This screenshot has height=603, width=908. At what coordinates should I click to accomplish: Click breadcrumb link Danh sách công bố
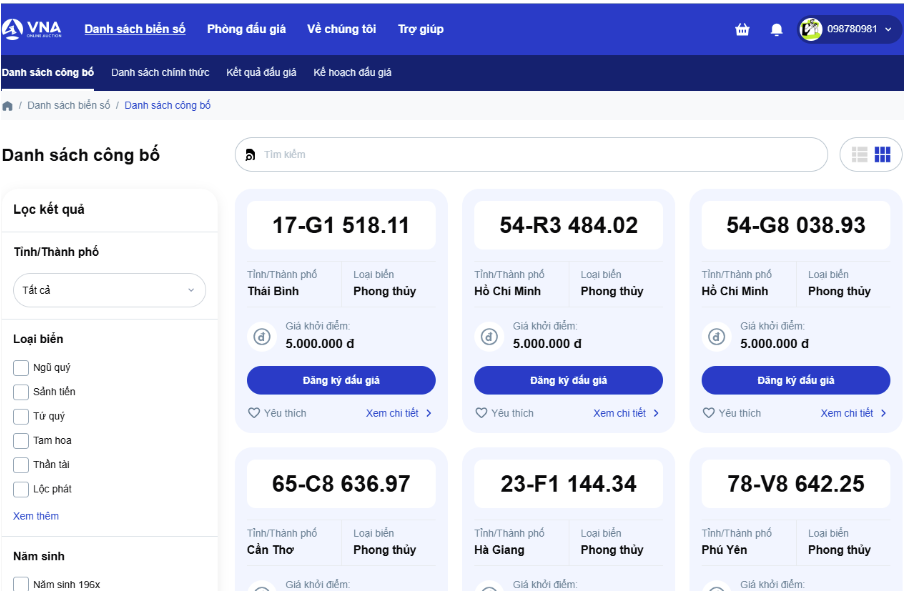point(167,105)
